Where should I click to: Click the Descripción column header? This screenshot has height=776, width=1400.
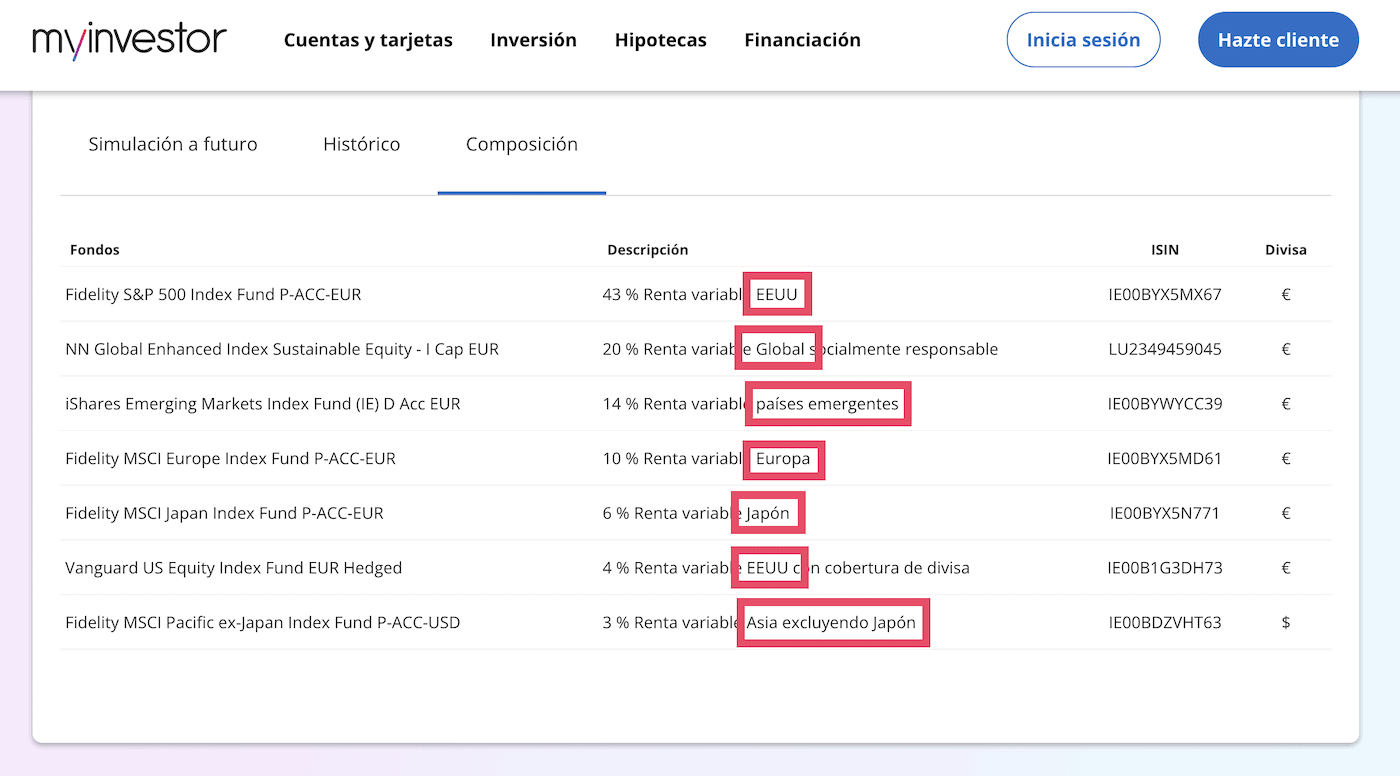(x=648, y=250)
